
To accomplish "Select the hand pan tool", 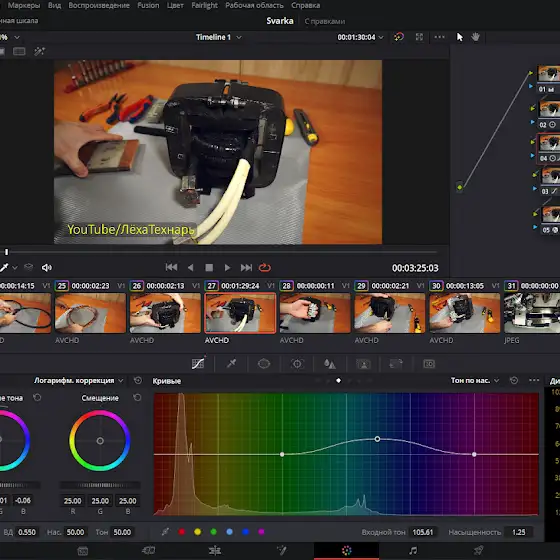I will pyautogui.click(x=475, y=36).
